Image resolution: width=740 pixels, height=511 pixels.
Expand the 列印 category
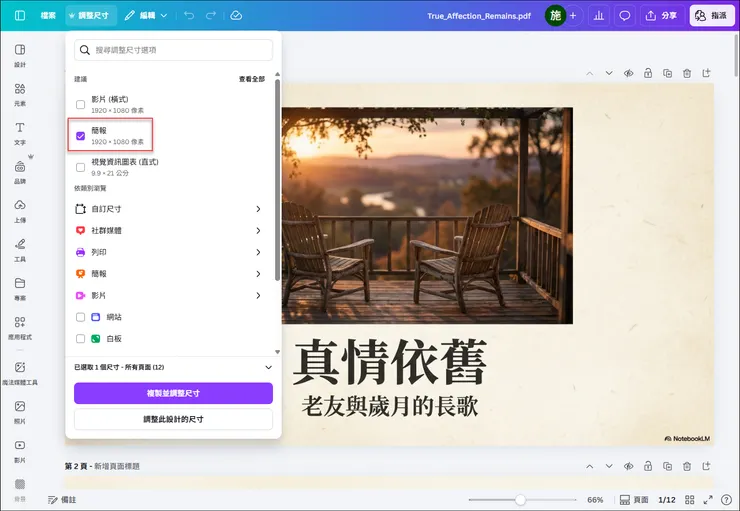168,252
